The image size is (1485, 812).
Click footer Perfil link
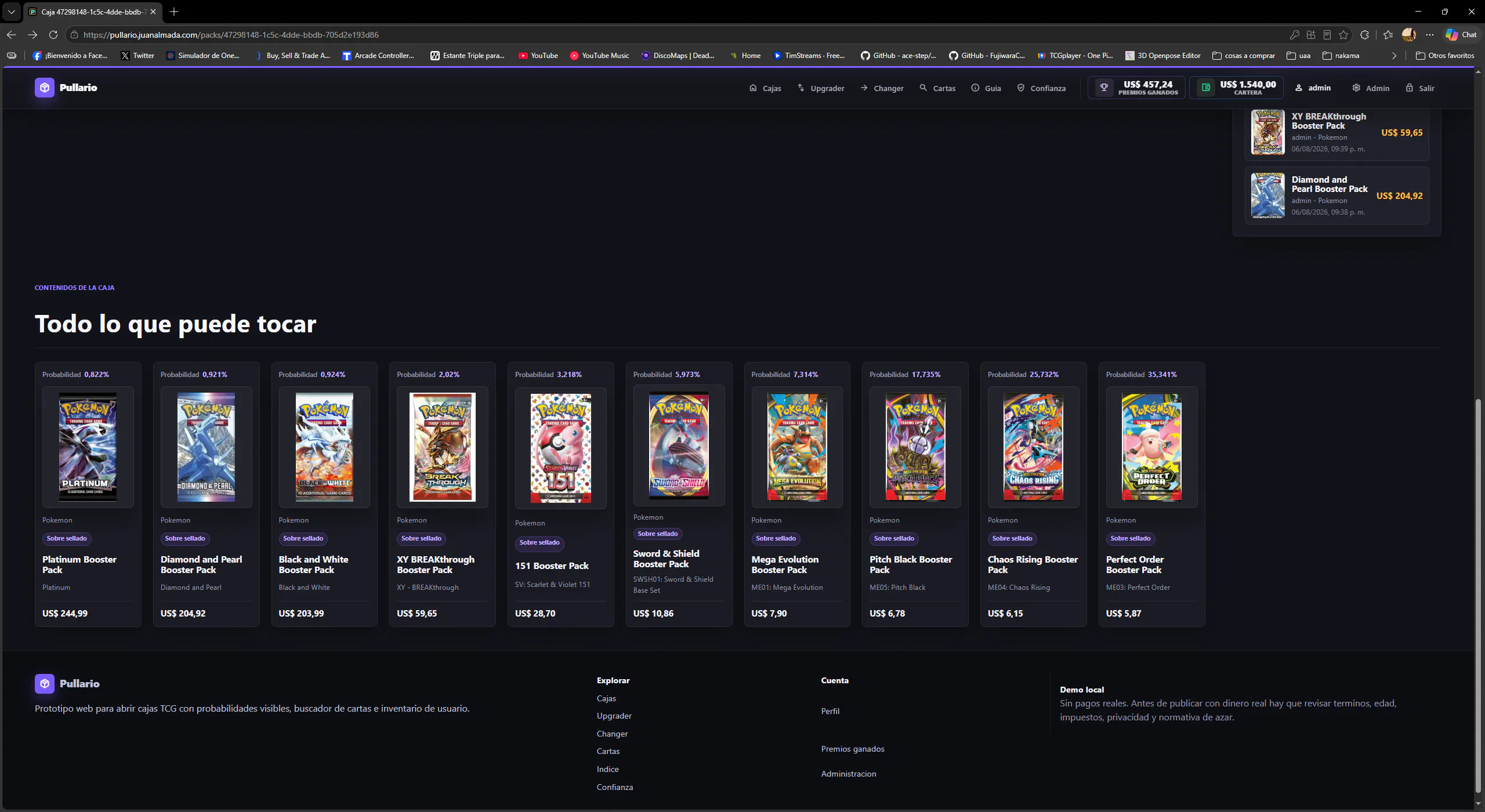(830, 711)
